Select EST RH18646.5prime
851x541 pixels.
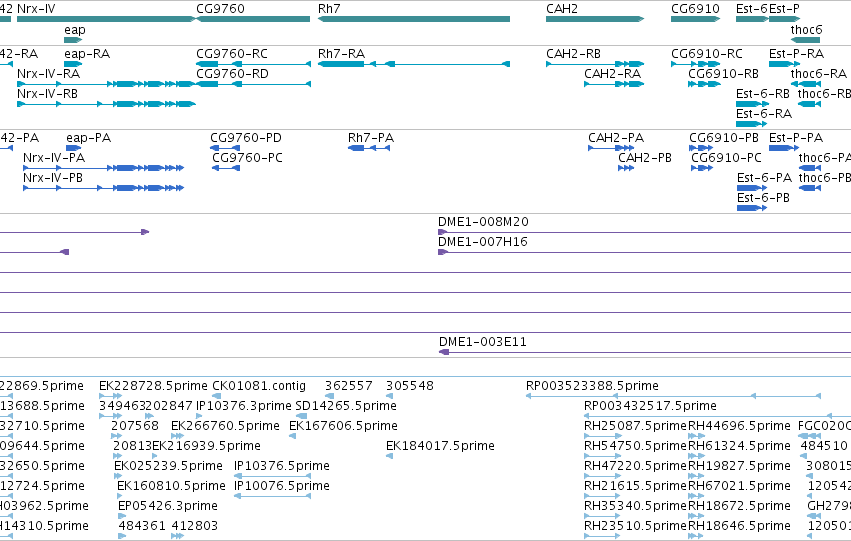click(x=696, y=537)
